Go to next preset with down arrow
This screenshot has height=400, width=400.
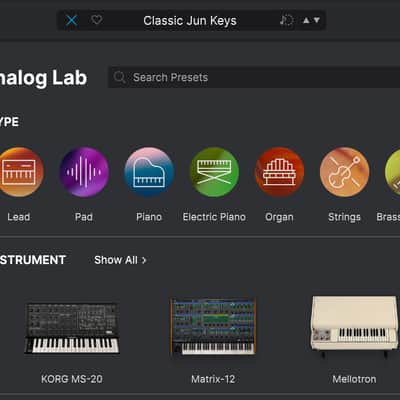(x=317, y=20)
